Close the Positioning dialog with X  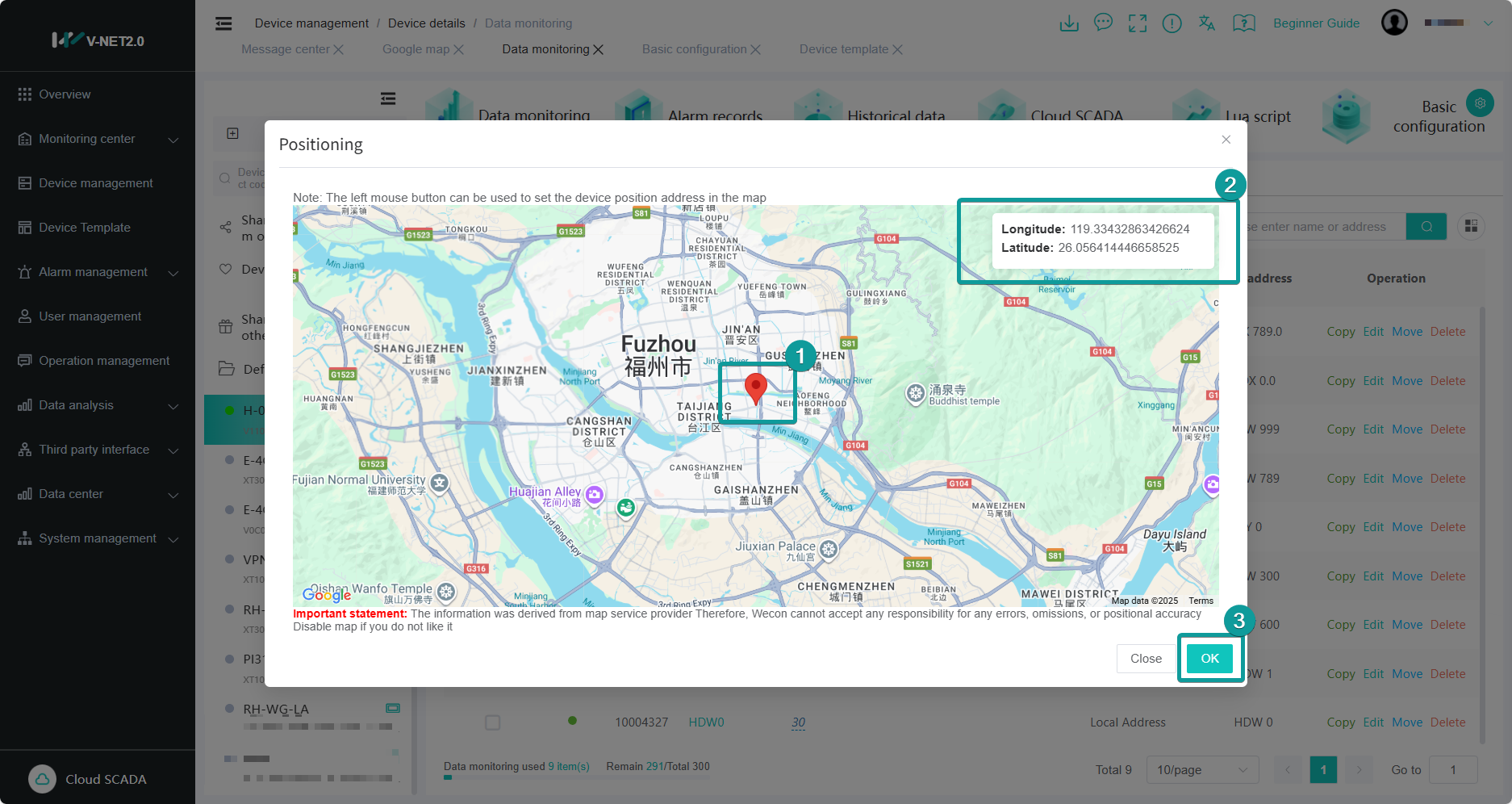1226,140
